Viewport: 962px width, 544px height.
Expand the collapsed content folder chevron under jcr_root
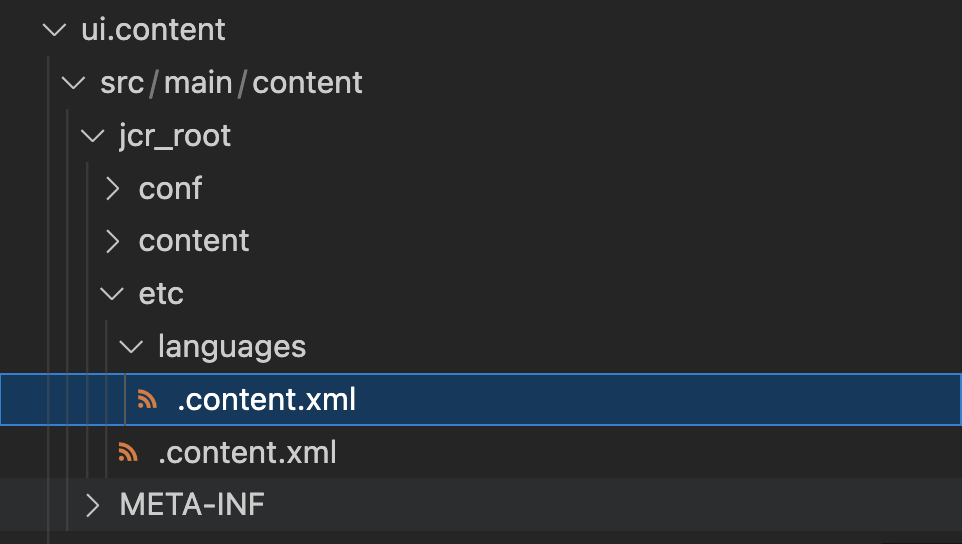click(x=112, y=241)
